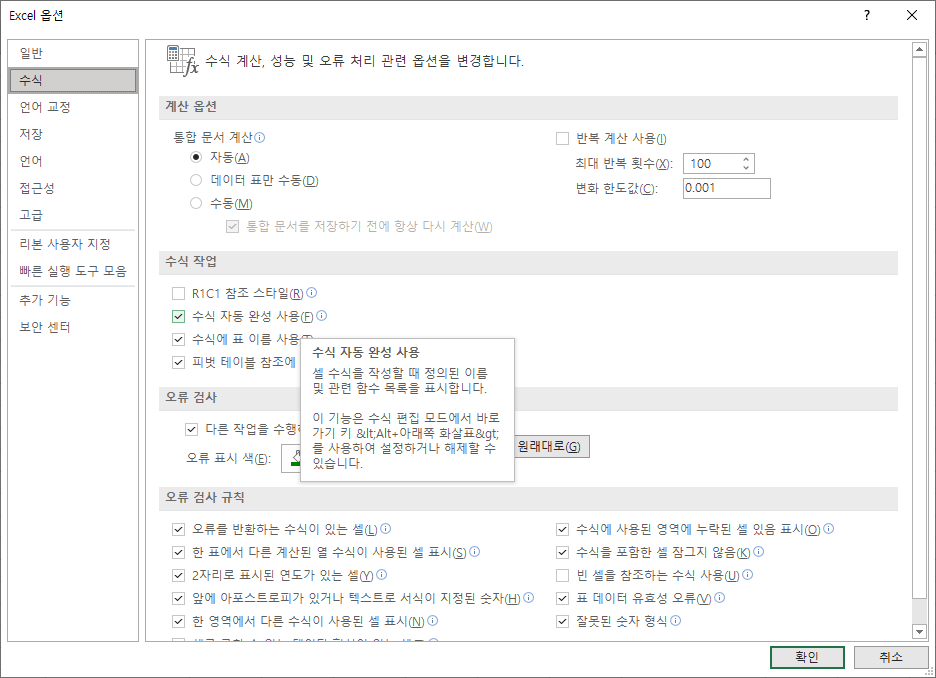Image resolution: width=936 pixels, height=678 pixels.
Task: Click info icon for 오류를 반환하는 수식이 있는 셀
Action: (386, 528)
